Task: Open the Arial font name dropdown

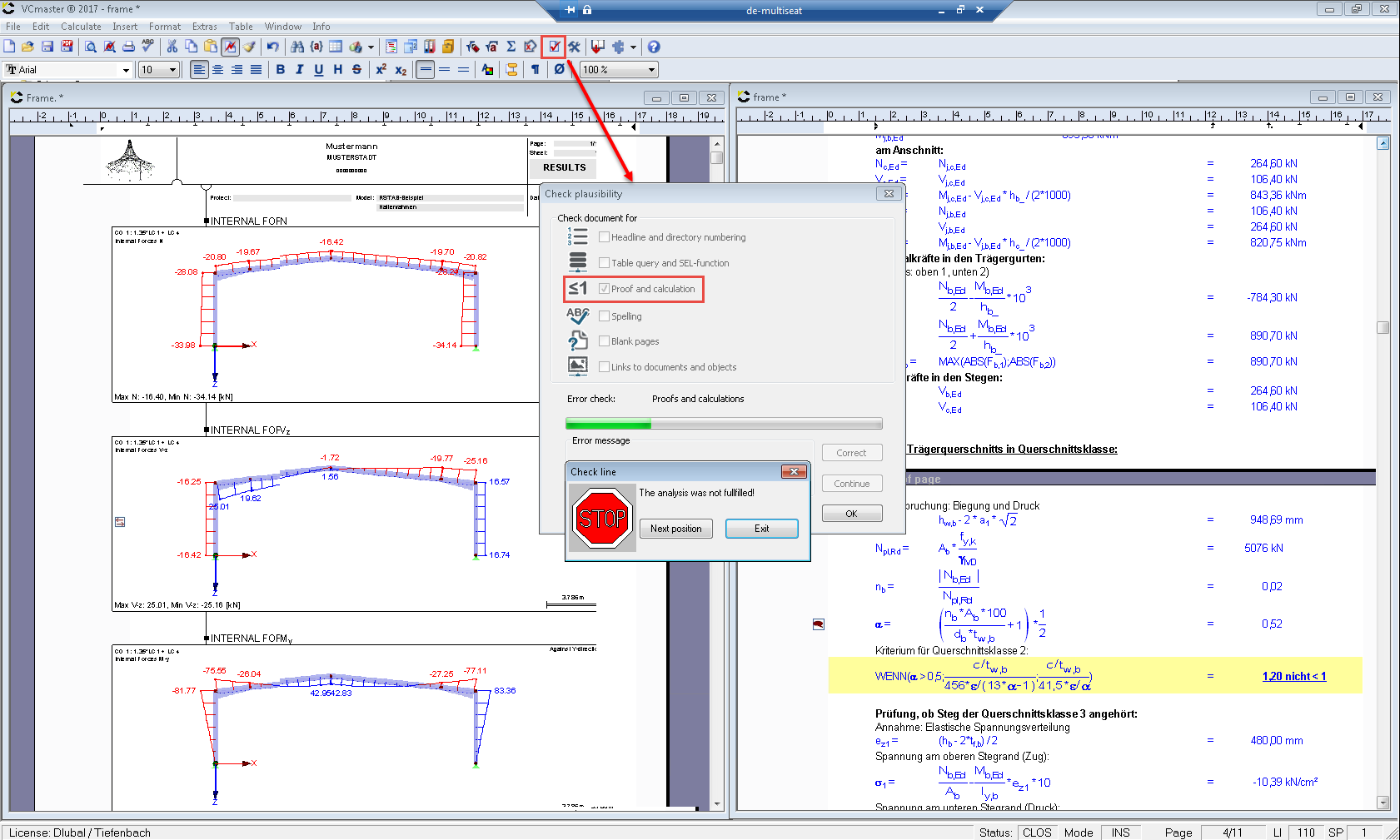Action: pos(126,70)
